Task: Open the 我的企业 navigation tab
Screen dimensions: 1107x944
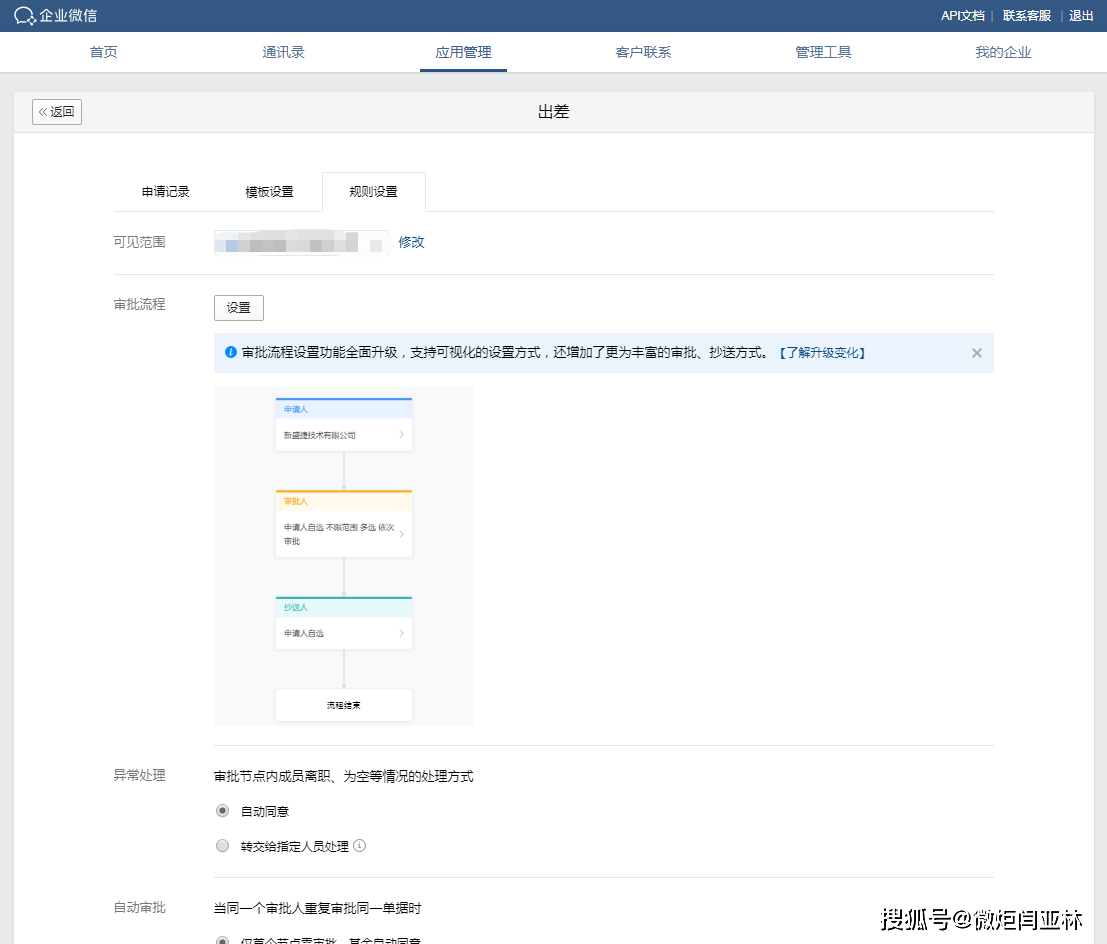Action: pos(1003,52)
